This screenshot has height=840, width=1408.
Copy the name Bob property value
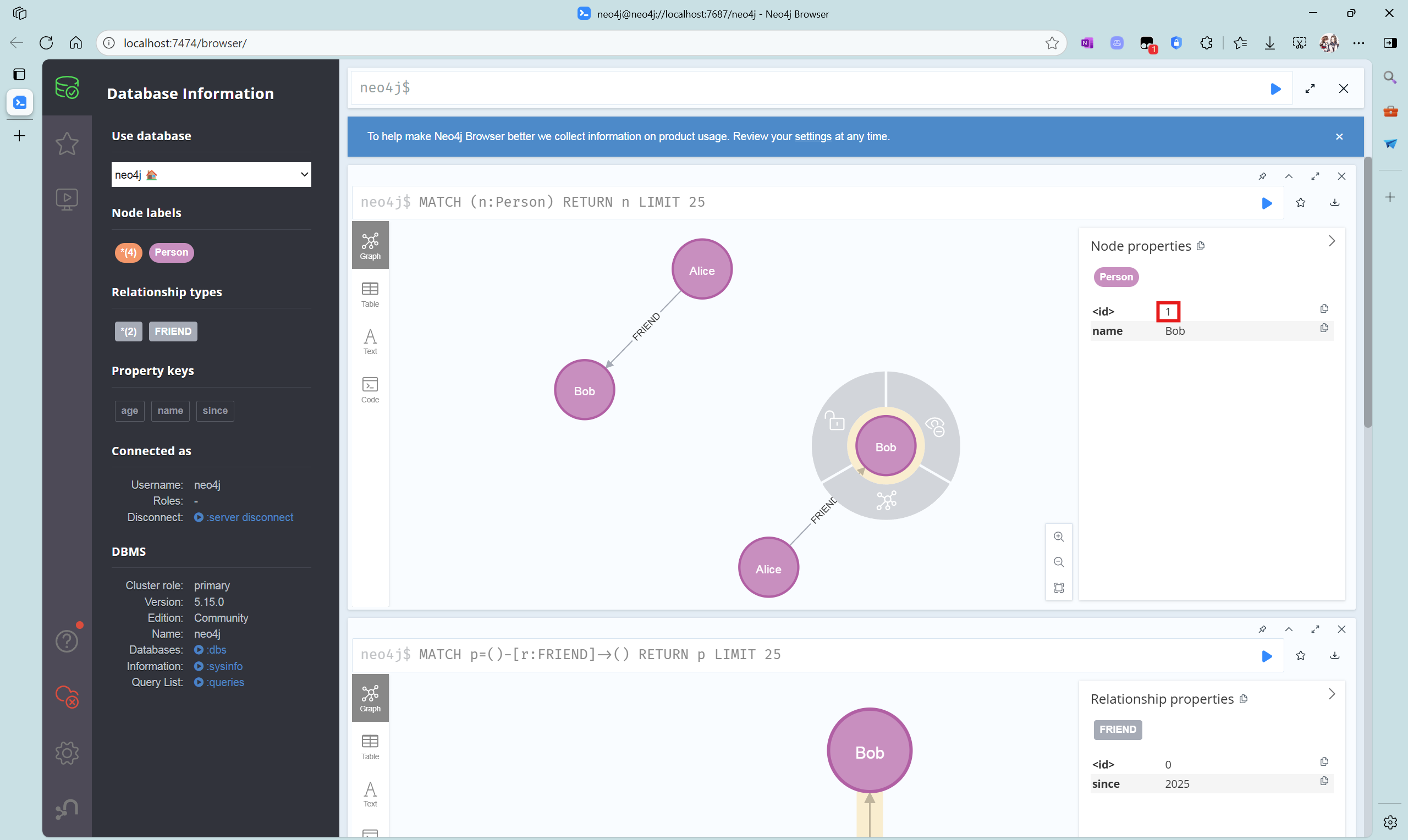click(1324, 328)
